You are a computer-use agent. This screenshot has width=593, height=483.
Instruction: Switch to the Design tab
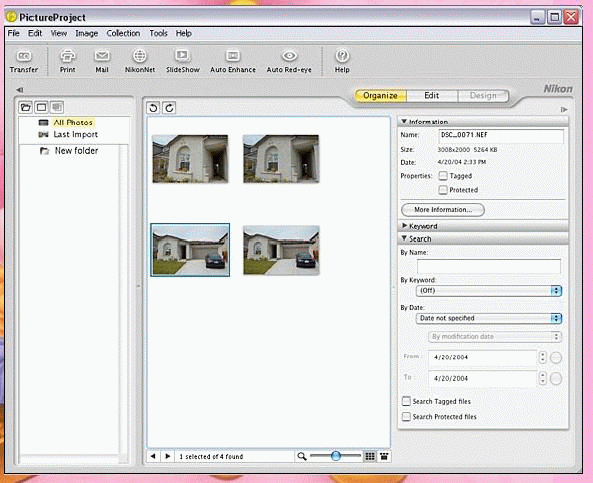[483, 96]
